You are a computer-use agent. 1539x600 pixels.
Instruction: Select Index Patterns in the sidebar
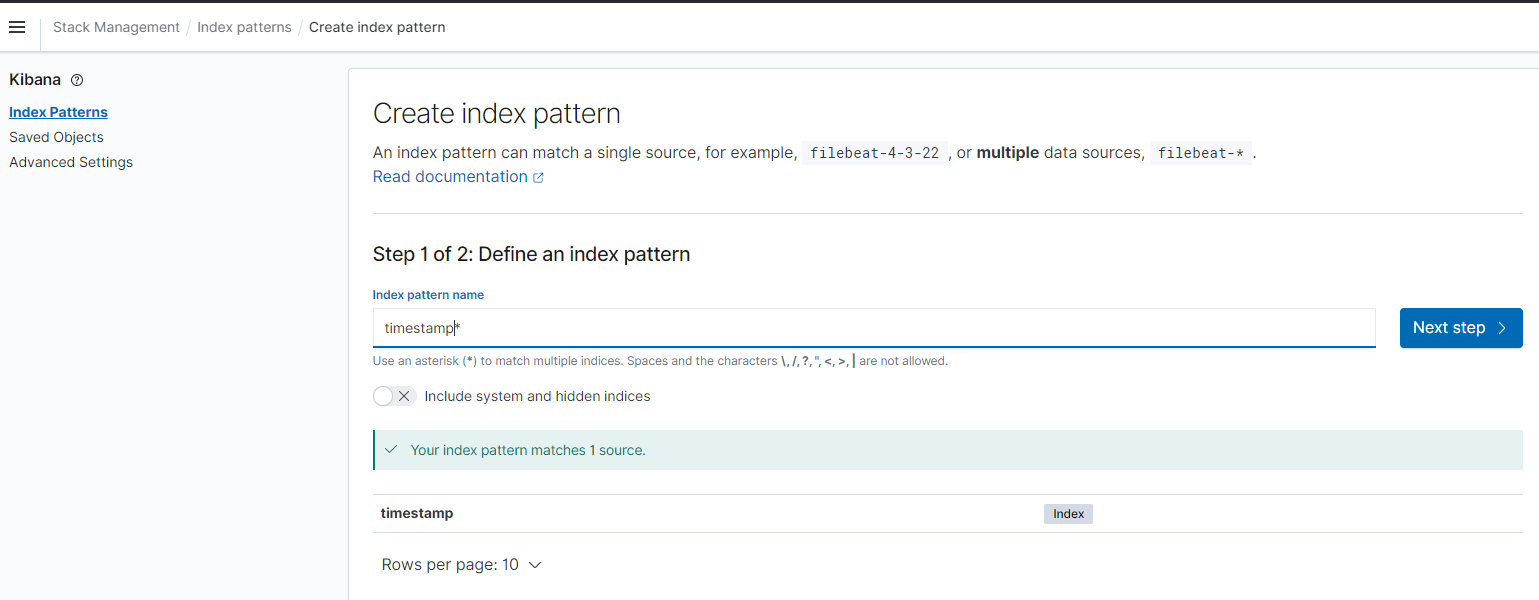(58, 112)
